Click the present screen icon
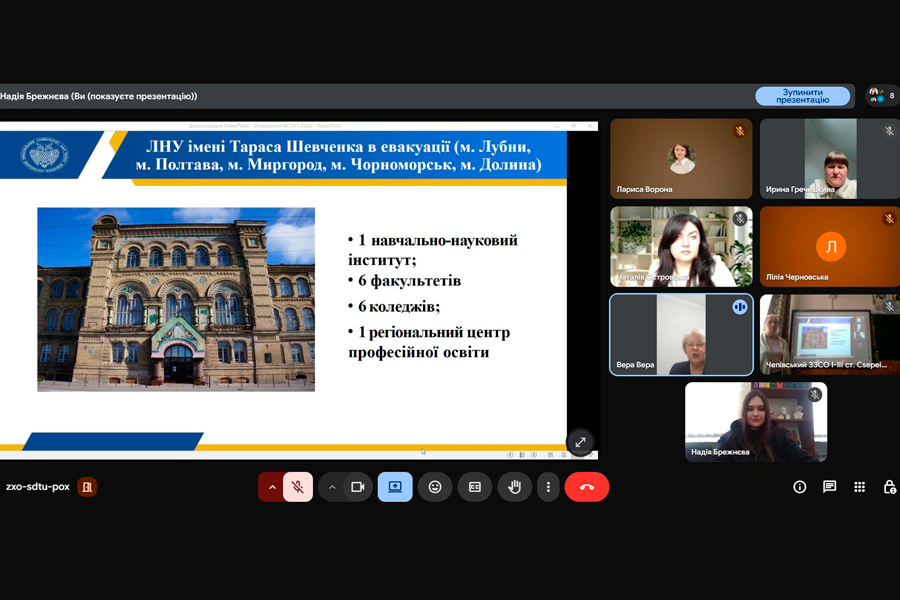900x600 pixels. (x=395, y=487)
